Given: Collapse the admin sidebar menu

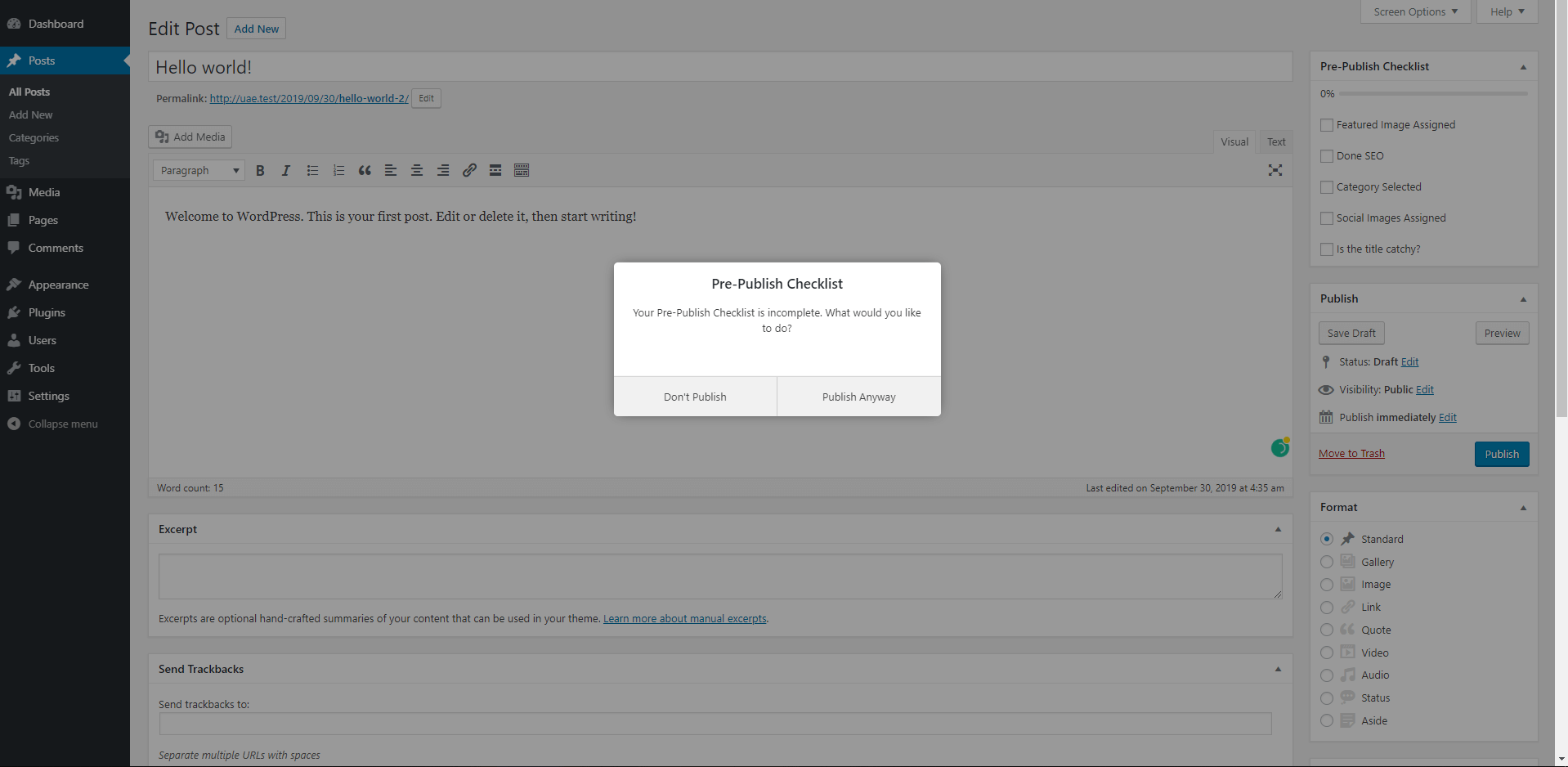Looking at the screenshot, I should [x=65, y=424].
